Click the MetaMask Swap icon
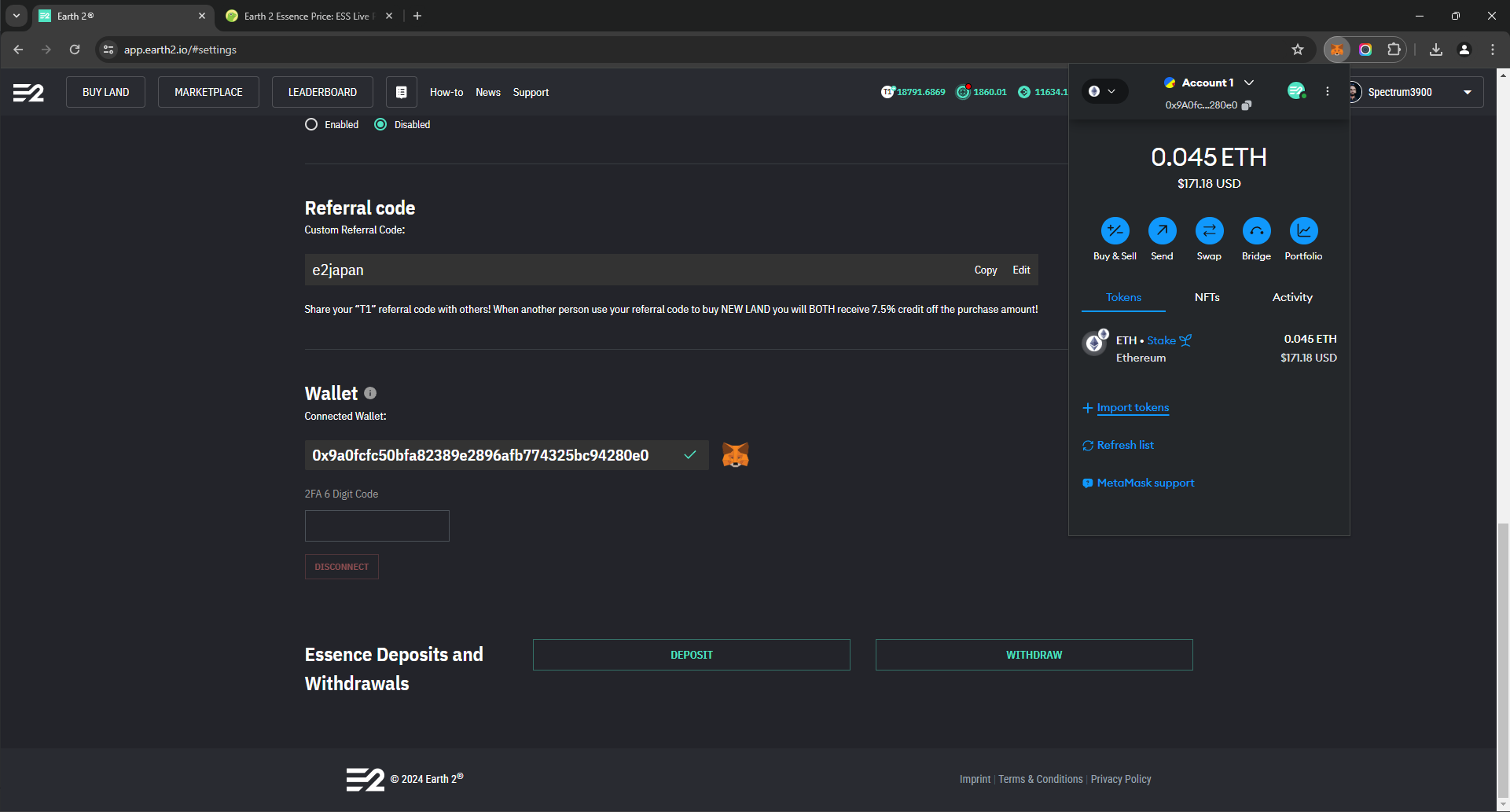The height and width of the screenshot is (812, 1510). 1209,231
